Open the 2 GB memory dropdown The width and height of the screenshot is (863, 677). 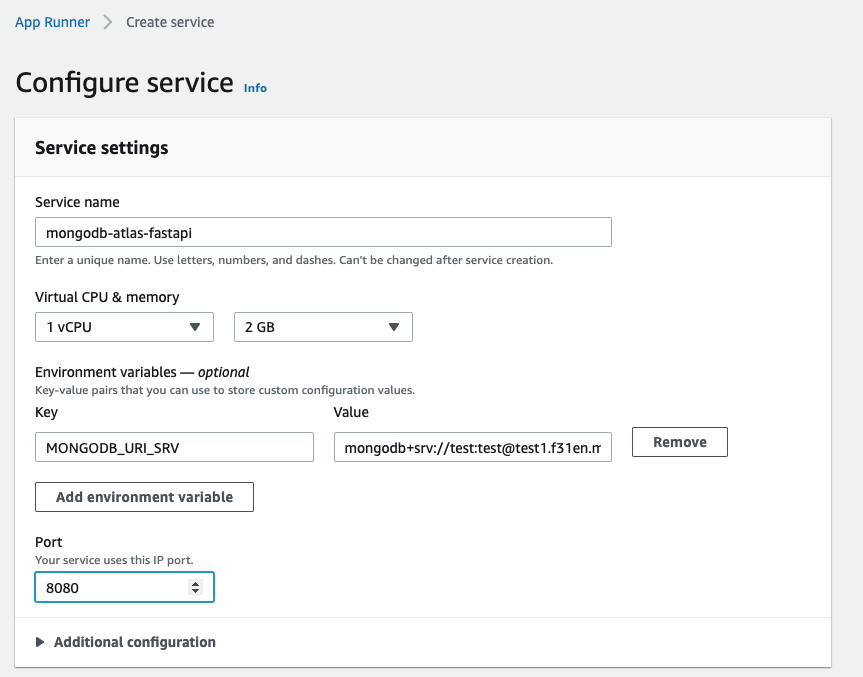point(310,327)
